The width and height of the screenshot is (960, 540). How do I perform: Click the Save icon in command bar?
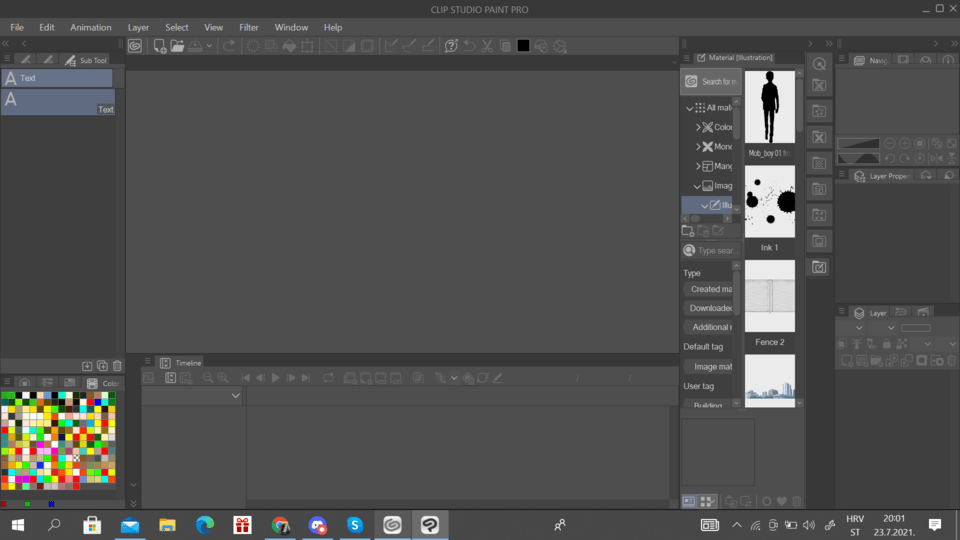coord(195,46)
